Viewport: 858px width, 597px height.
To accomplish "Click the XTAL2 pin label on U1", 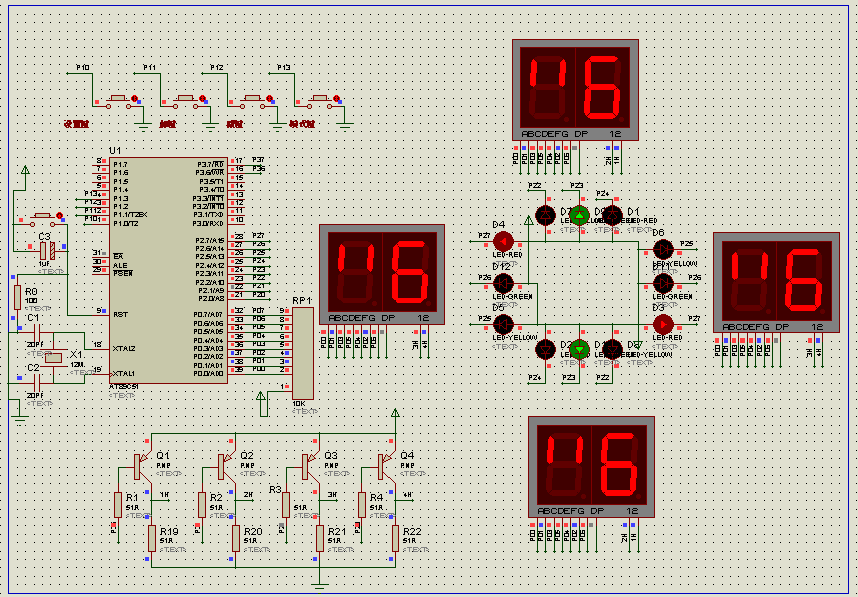I will pos(124,349).
